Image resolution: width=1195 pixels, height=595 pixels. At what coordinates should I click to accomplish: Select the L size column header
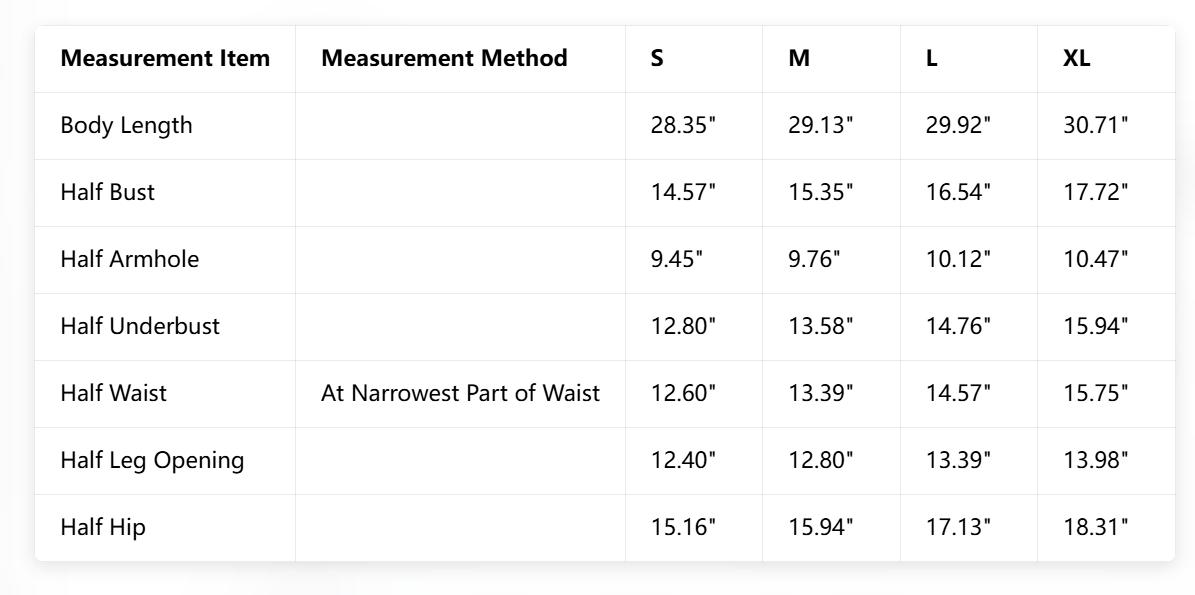932,58
